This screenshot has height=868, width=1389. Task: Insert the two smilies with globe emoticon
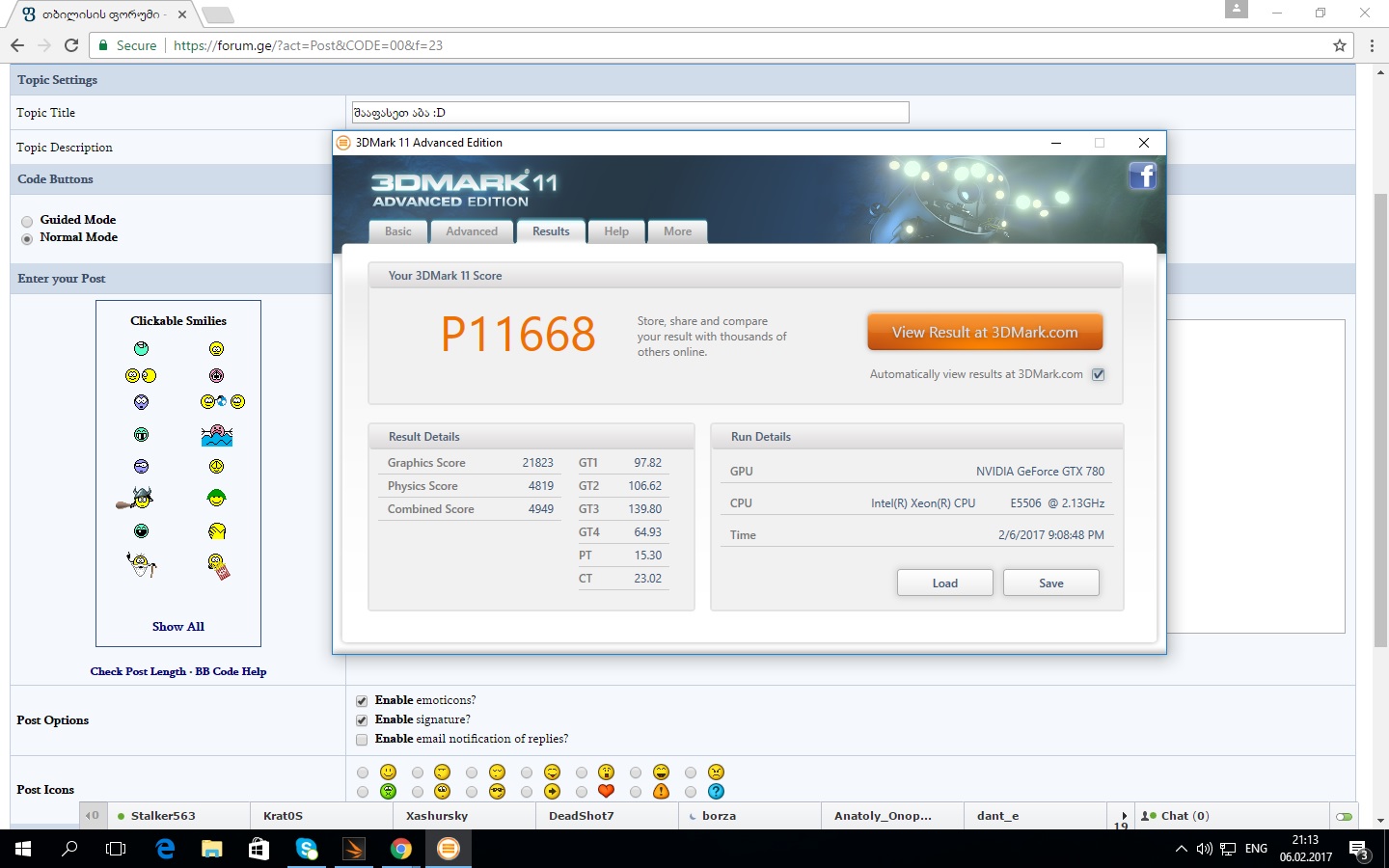point(223,401)
